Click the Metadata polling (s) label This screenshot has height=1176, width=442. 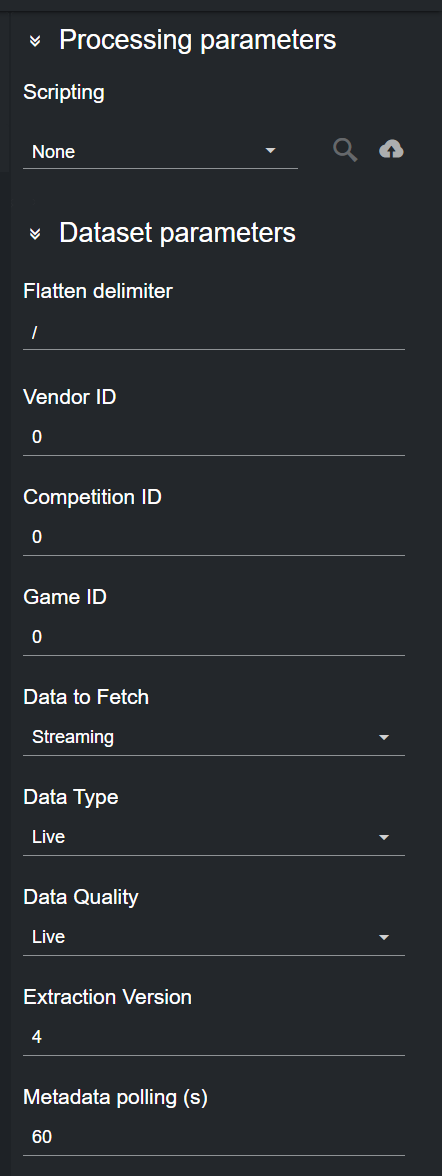coord(116,1097)
